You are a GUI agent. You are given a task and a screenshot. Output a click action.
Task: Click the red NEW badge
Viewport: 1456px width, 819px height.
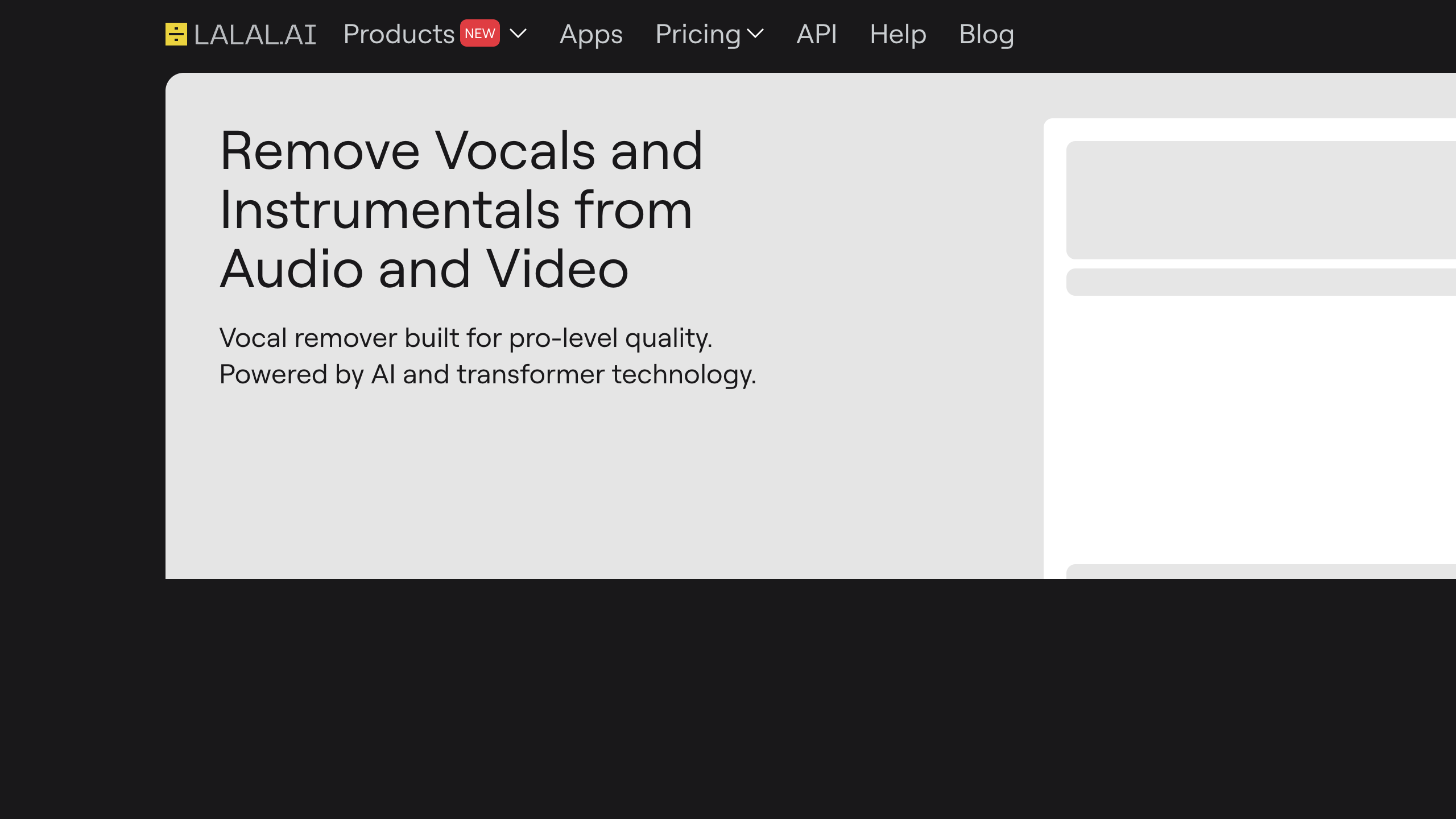click(x=480, y=34)
